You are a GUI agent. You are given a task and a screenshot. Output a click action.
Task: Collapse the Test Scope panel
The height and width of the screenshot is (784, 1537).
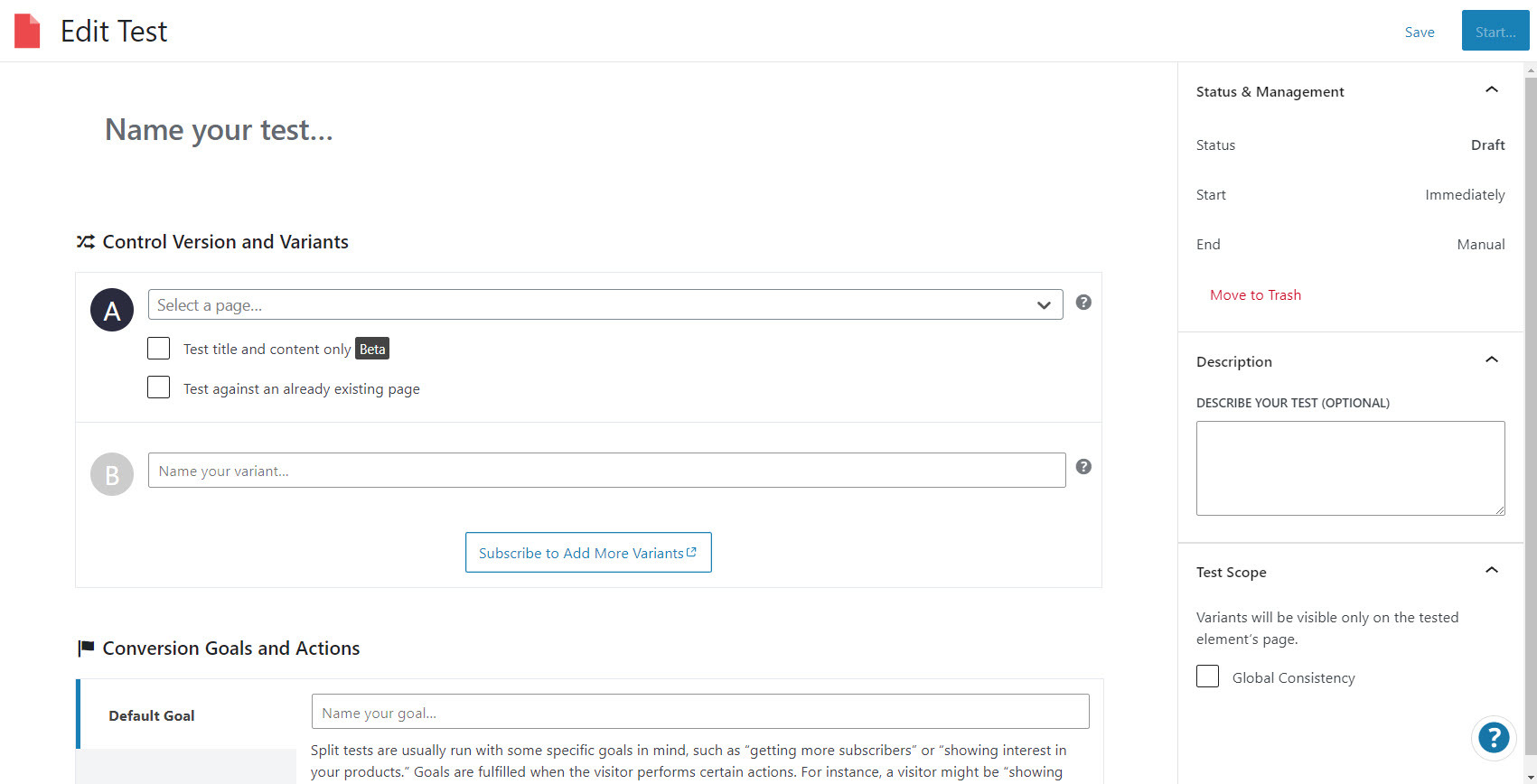tap(1492, 570)
